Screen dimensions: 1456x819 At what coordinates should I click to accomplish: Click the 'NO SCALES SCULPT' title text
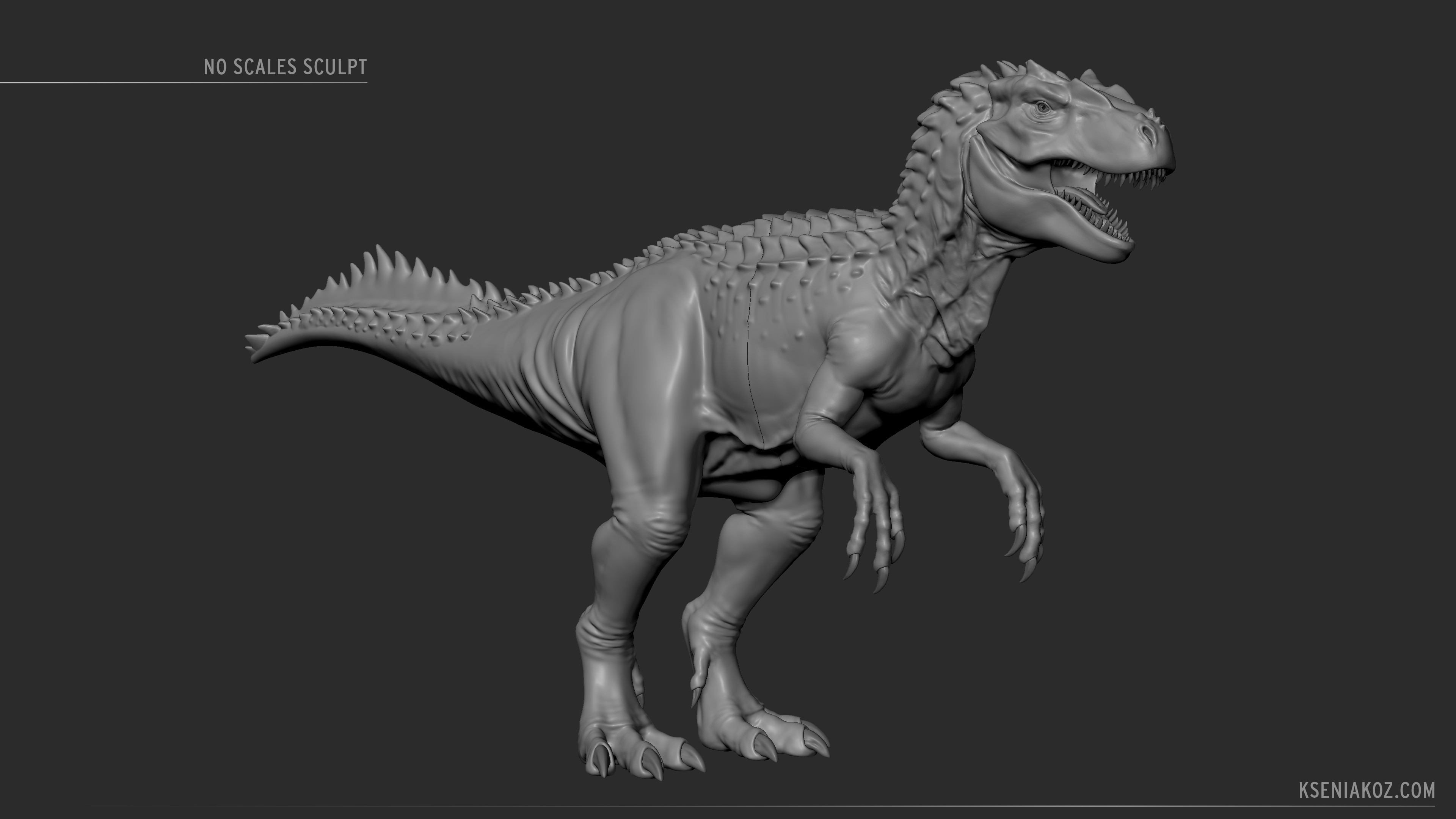[285, 67]
